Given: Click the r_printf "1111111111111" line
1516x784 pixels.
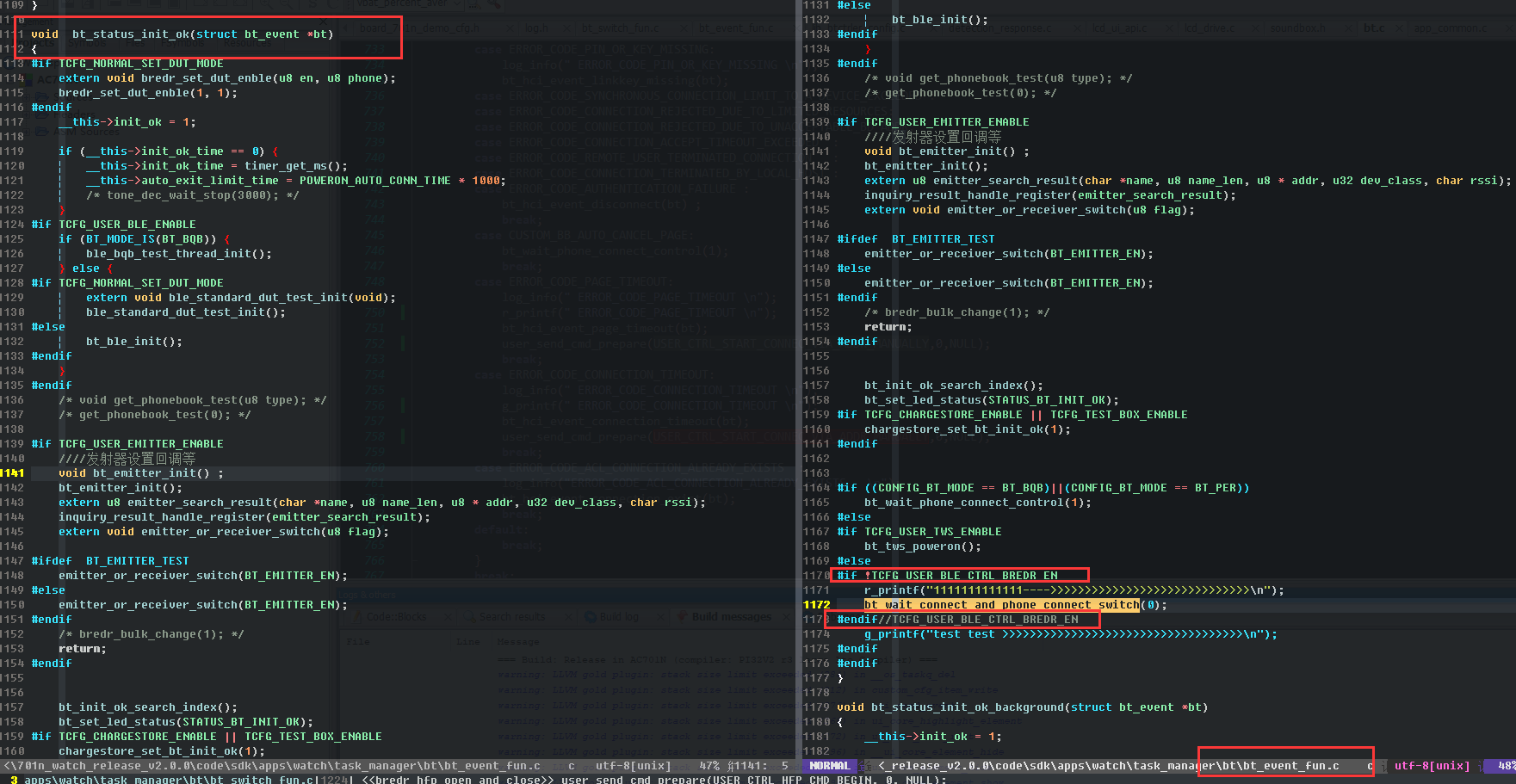Looking at the screenshot, I should pos(1074,590).
